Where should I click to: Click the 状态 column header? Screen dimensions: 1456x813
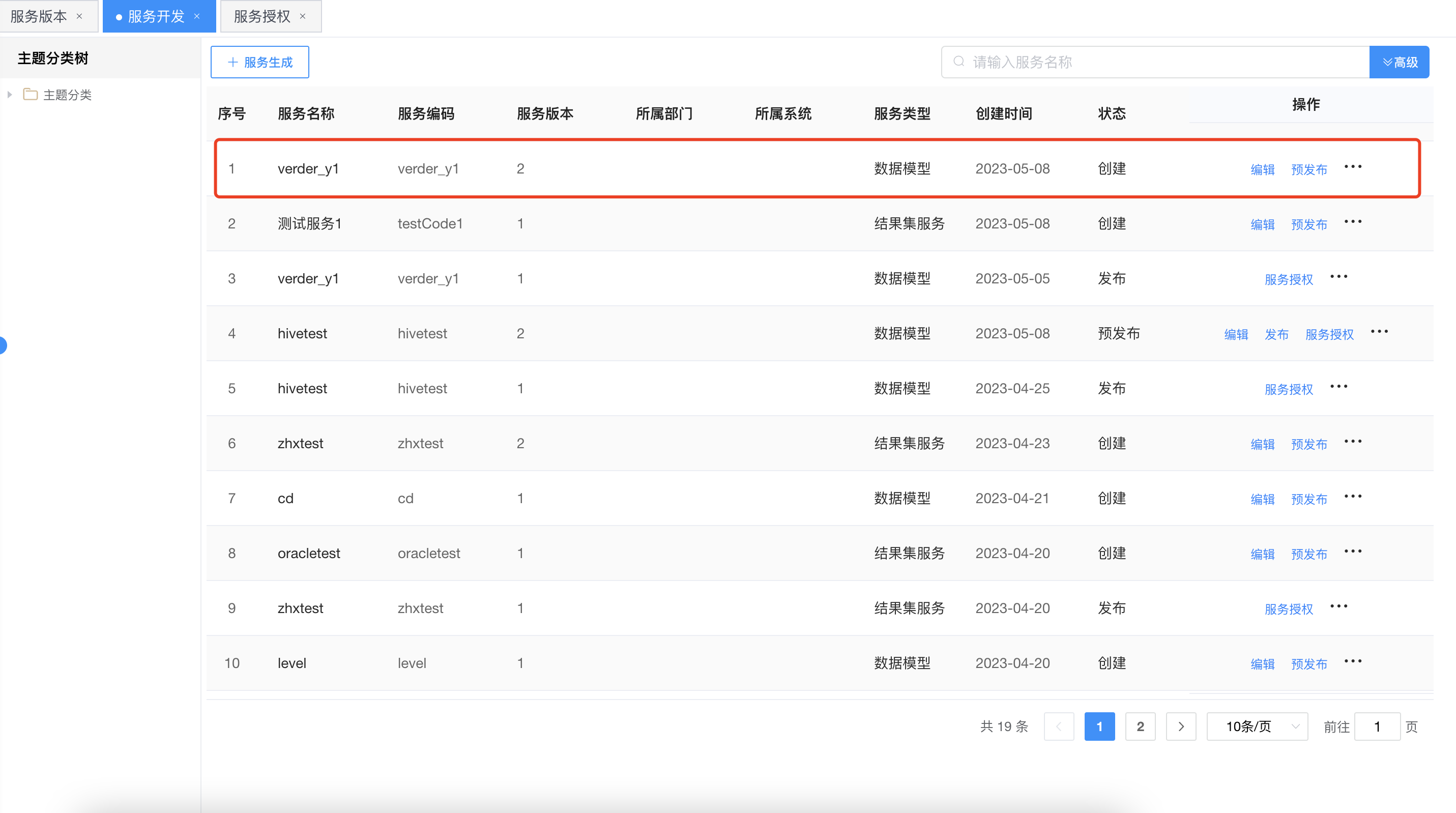1112,113
